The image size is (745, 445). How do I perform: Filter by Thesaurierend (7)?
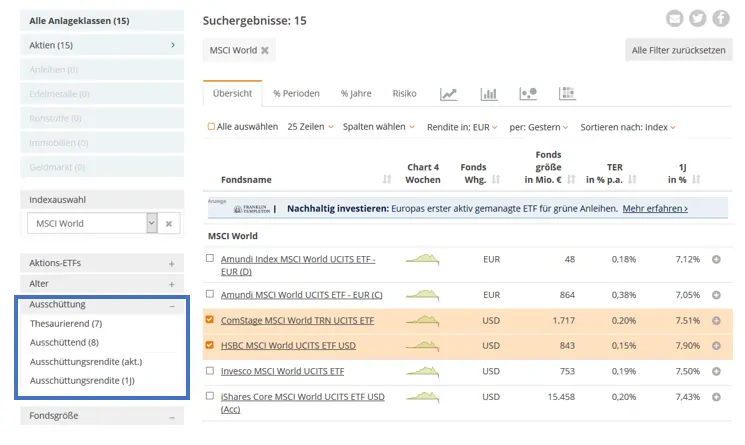click(66, 324)
